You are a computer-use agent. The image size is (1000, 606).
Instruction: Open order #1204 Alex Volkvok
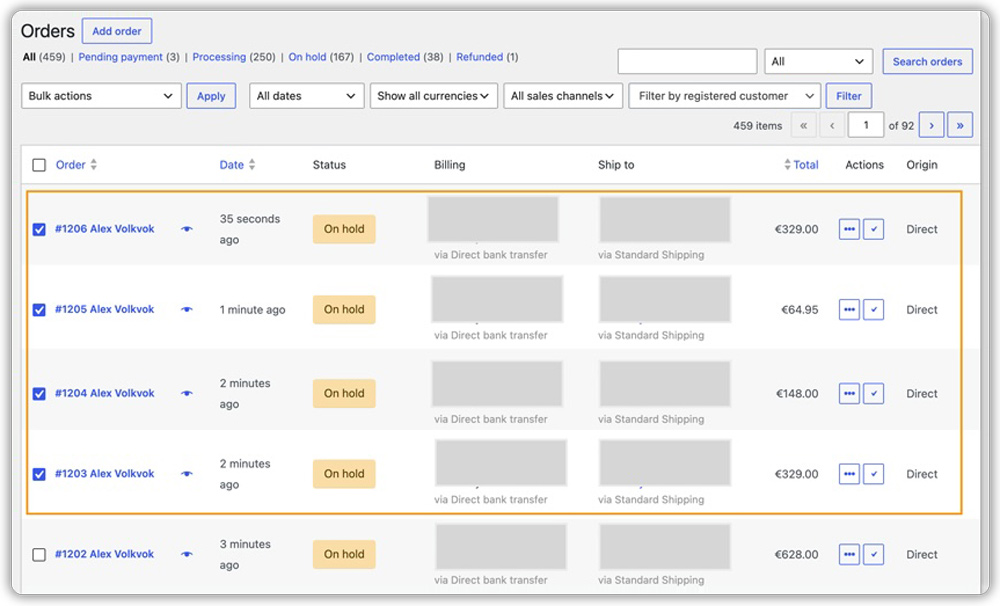click(105, 394)
